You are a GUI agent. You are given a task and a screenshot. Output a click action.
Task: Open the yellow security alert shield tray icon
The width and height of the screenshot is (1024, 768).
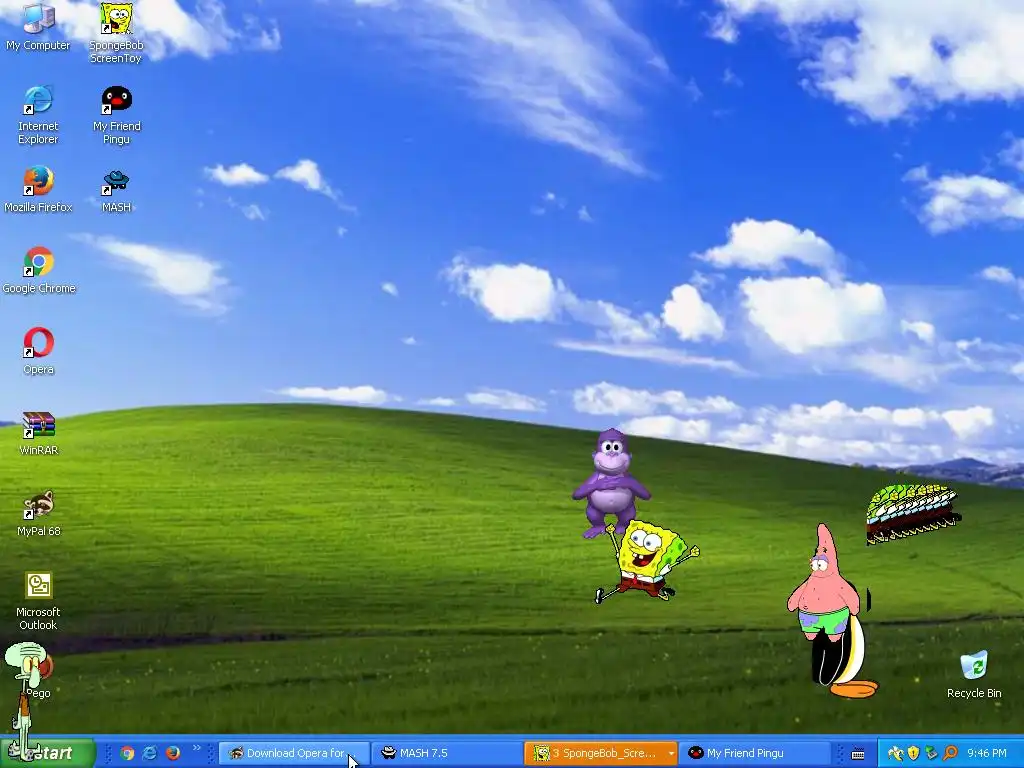point(914,753)
